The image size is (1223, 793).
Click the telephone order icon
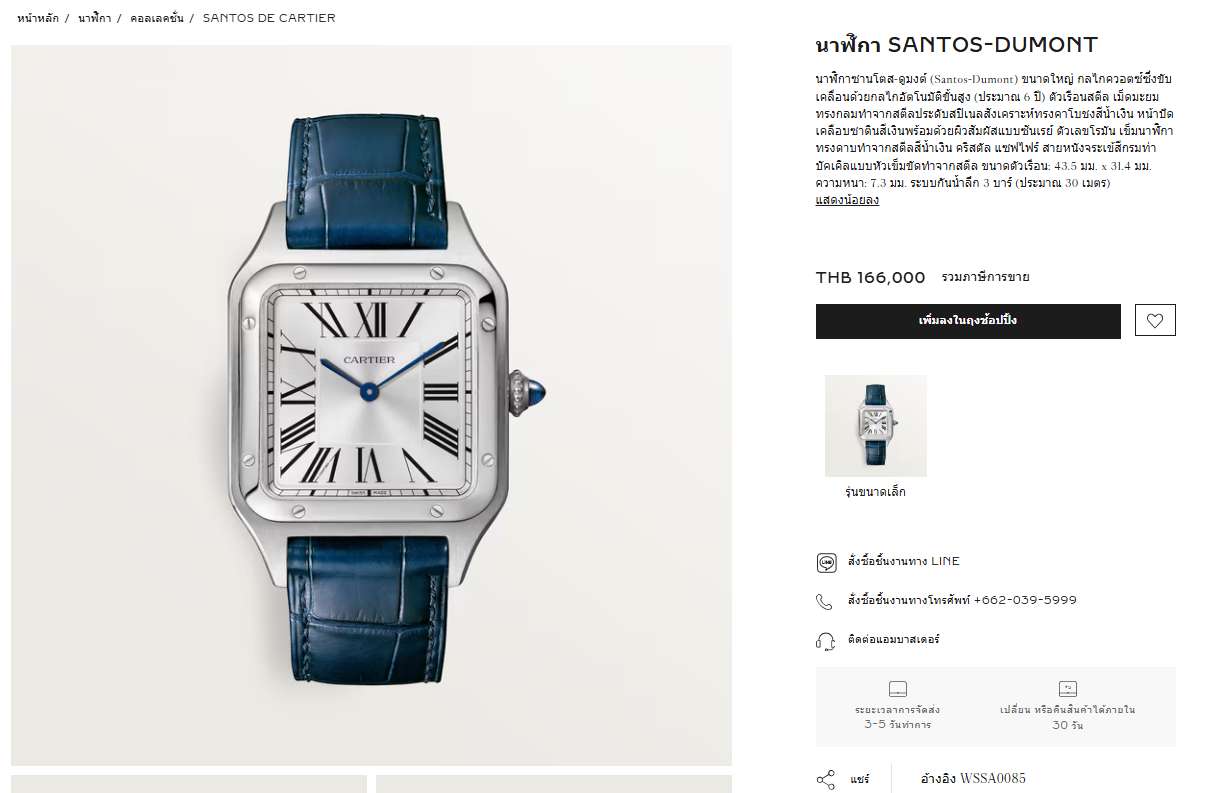824,601
